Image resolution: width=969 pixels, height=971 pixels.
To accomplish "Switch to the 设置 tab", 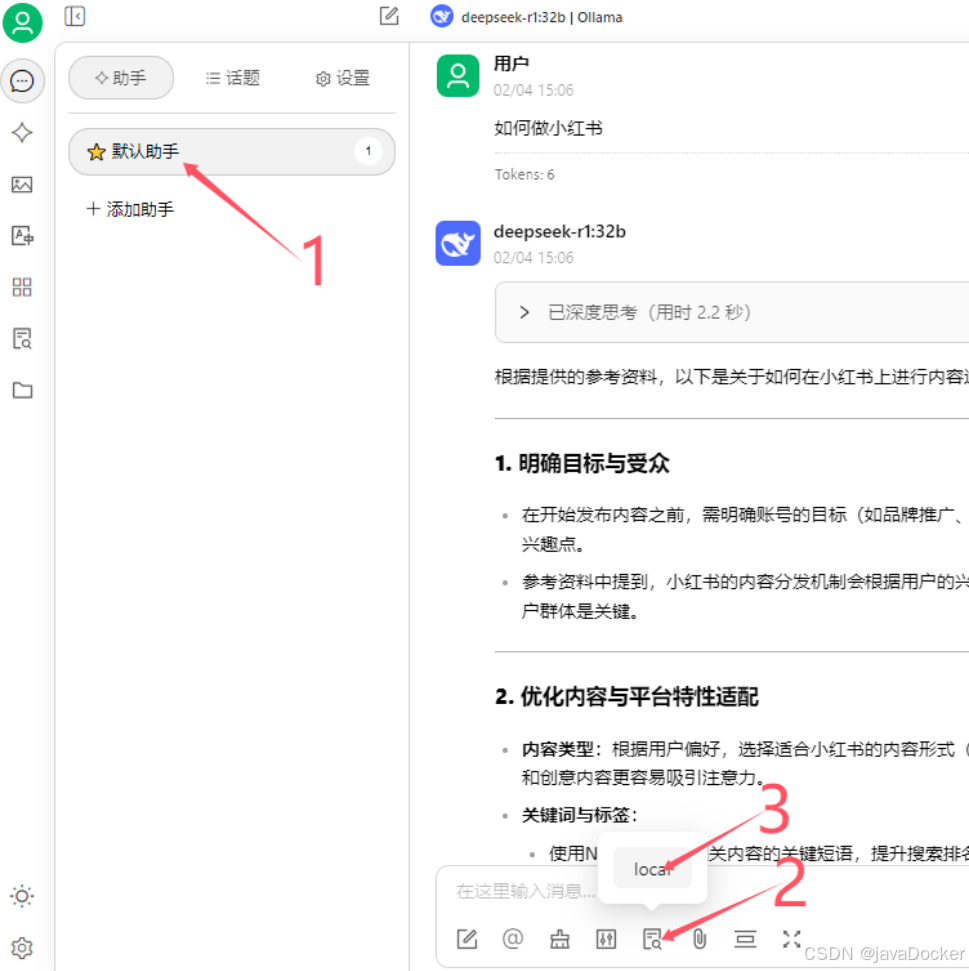I will coord(342,78).
